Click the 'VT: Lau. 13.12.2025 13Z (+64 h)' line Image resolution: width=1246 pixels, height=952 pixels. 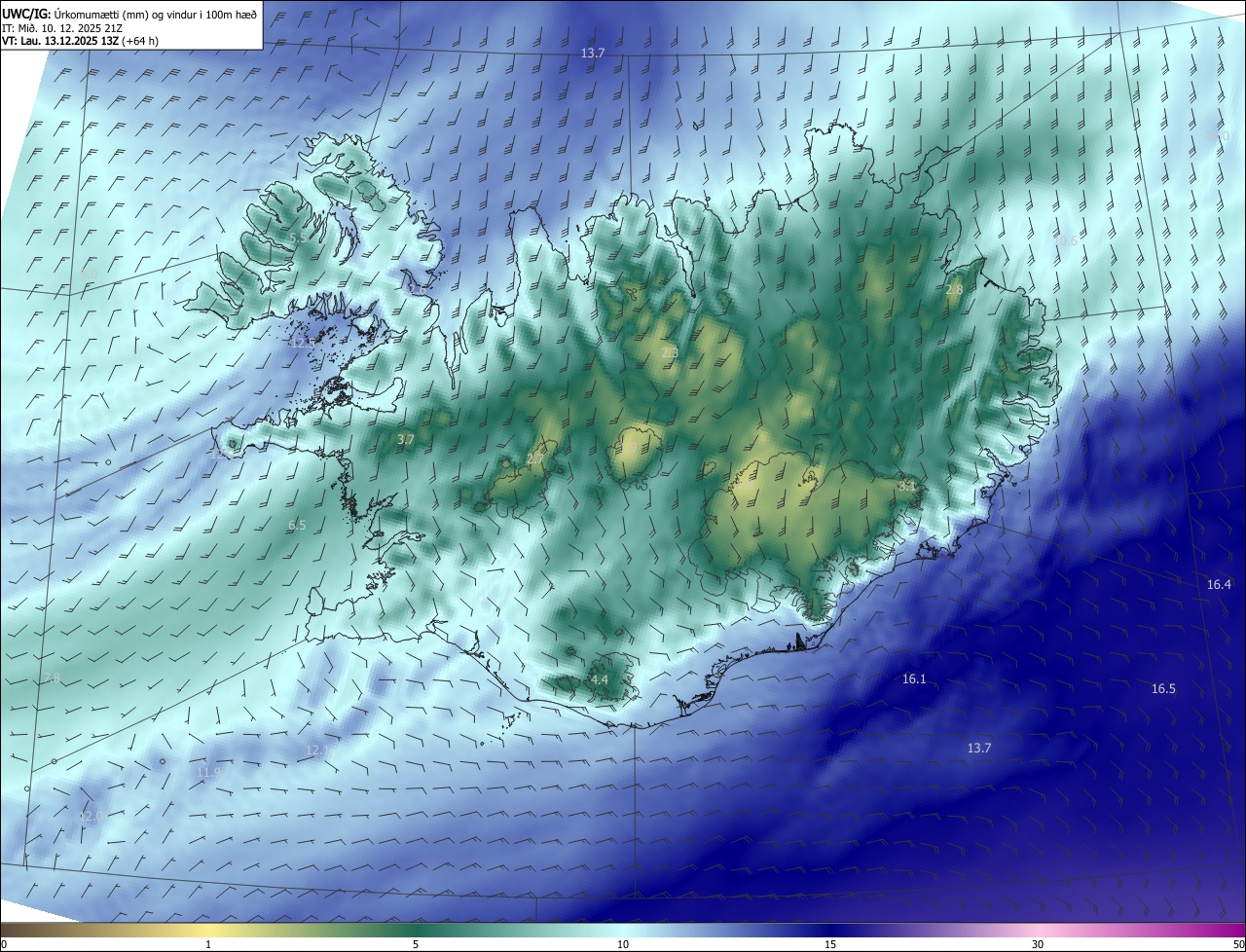pos(80,41)
